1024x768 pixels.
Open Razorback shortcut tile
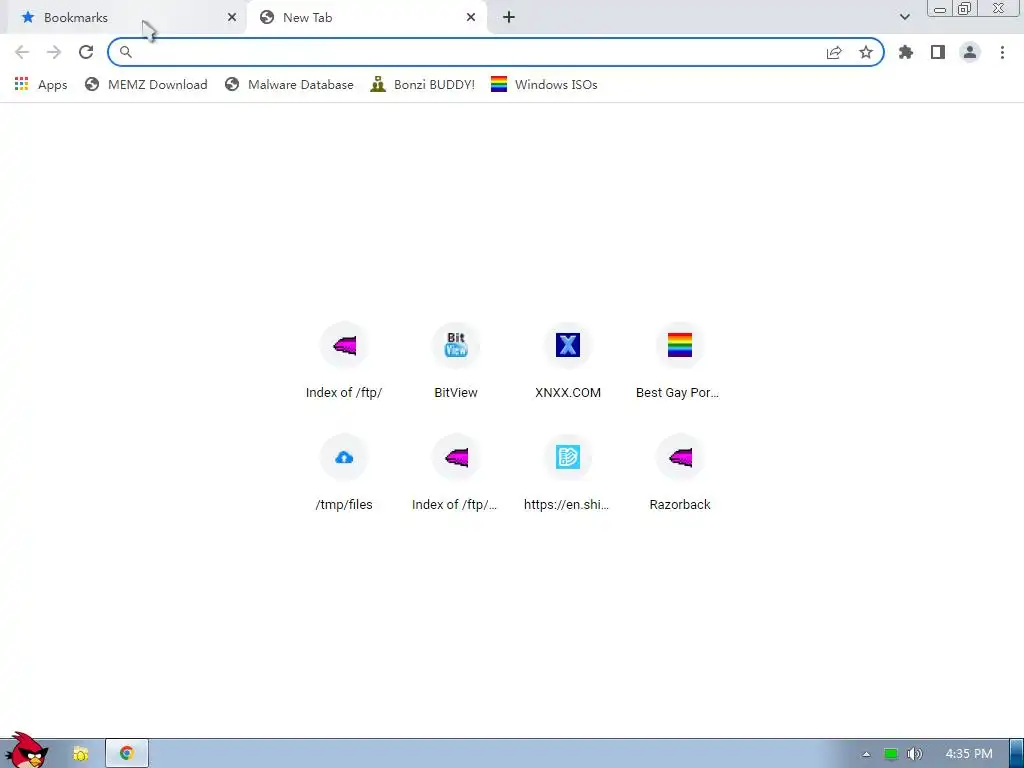[680, 473]
